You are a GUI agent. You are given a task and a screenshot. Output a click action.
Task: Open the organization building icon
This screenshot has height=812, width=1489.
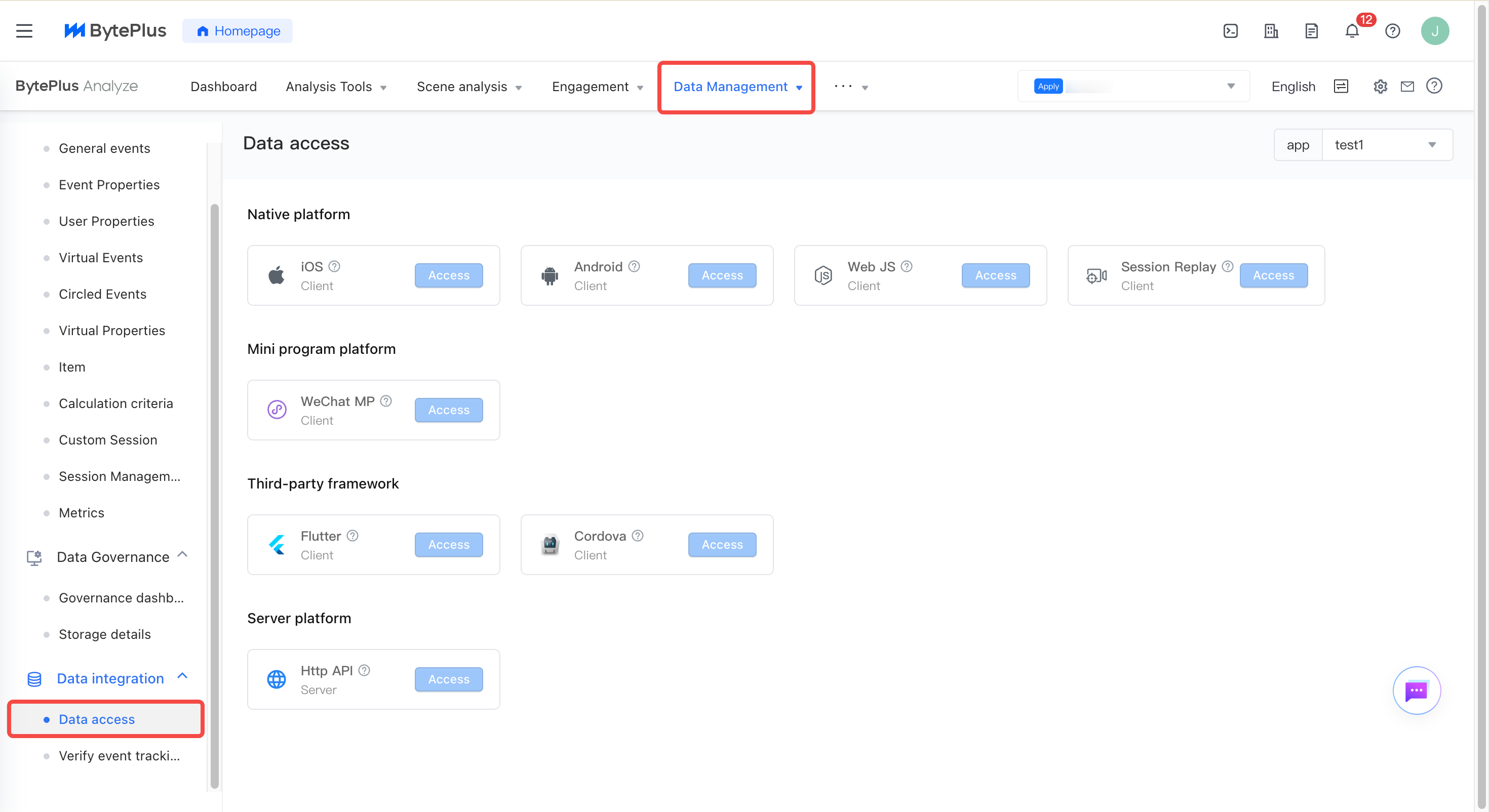pyautogui.click(x=1271, y=31)
